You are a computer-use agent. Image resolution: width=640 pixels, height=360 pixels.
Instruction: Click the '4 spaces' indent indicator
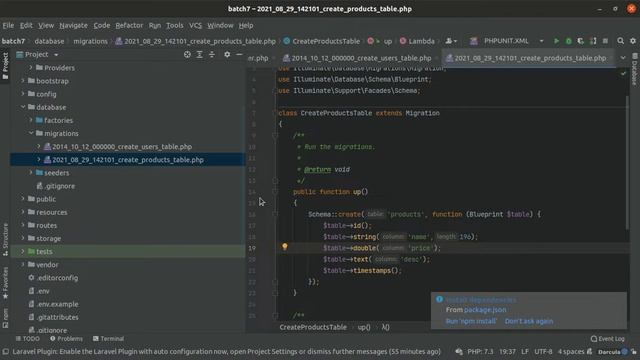click(571, 351)
